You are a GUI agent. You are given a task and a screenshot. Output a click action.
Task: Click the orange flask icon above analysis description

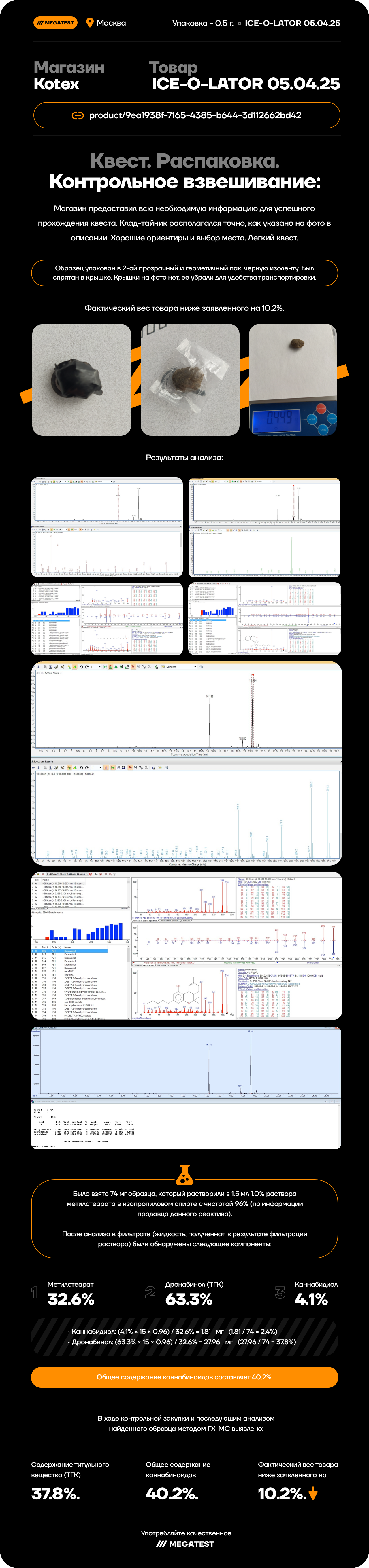184,1174
